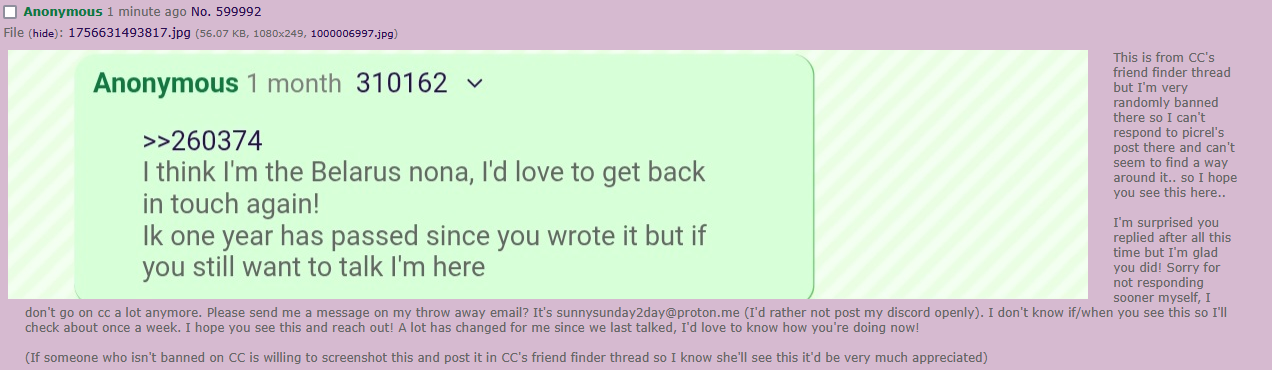
Task: Click the >>260374 quote reference in image
Action: pos(203,141)
